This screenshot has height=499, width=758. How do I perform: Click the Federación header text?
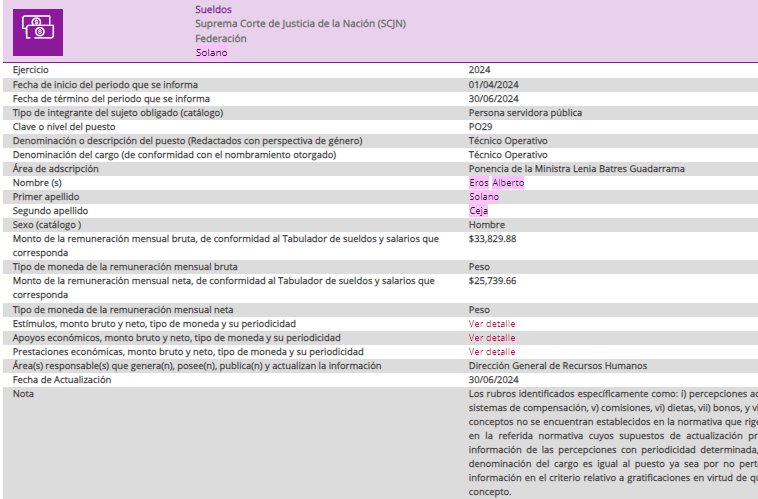click(220, 38)
